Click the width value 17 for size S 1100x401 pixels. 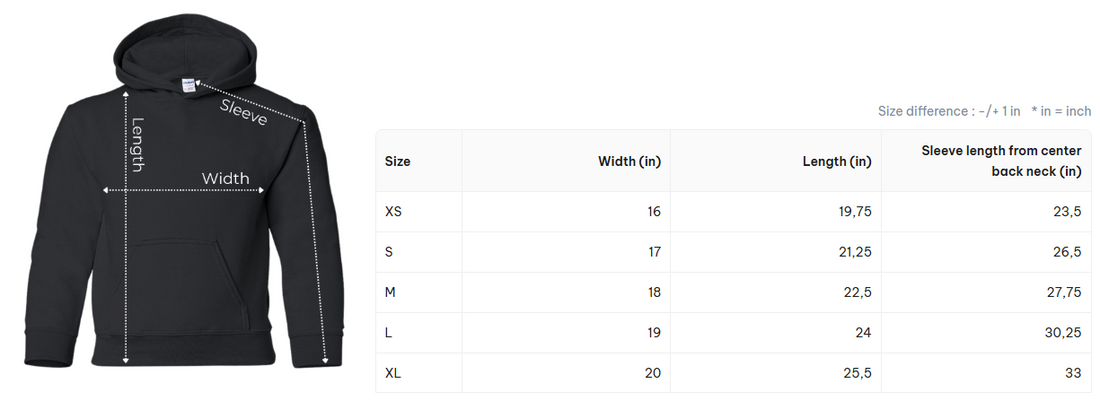pos(654,252)
